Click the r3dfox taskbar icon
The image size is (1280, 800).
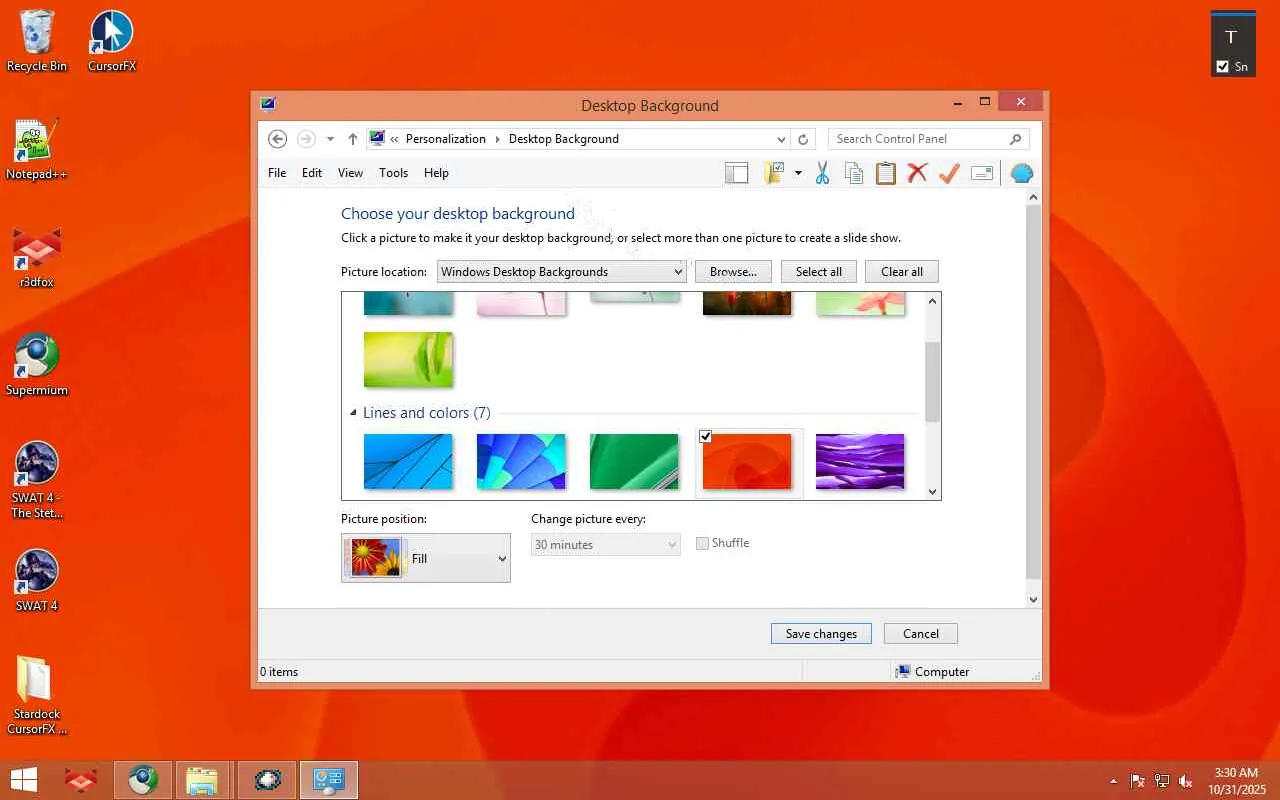(x=80, y=780)
